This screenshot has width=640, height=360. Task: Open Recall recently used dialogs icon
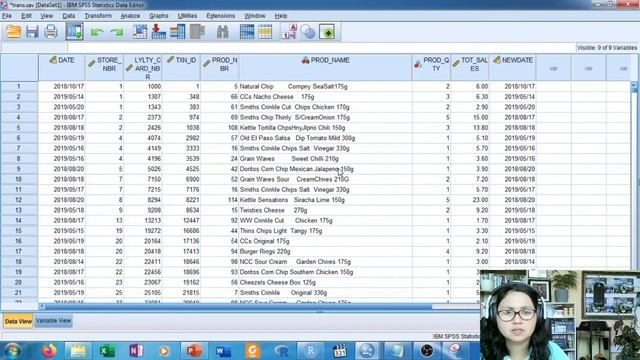tap(74, 31)
